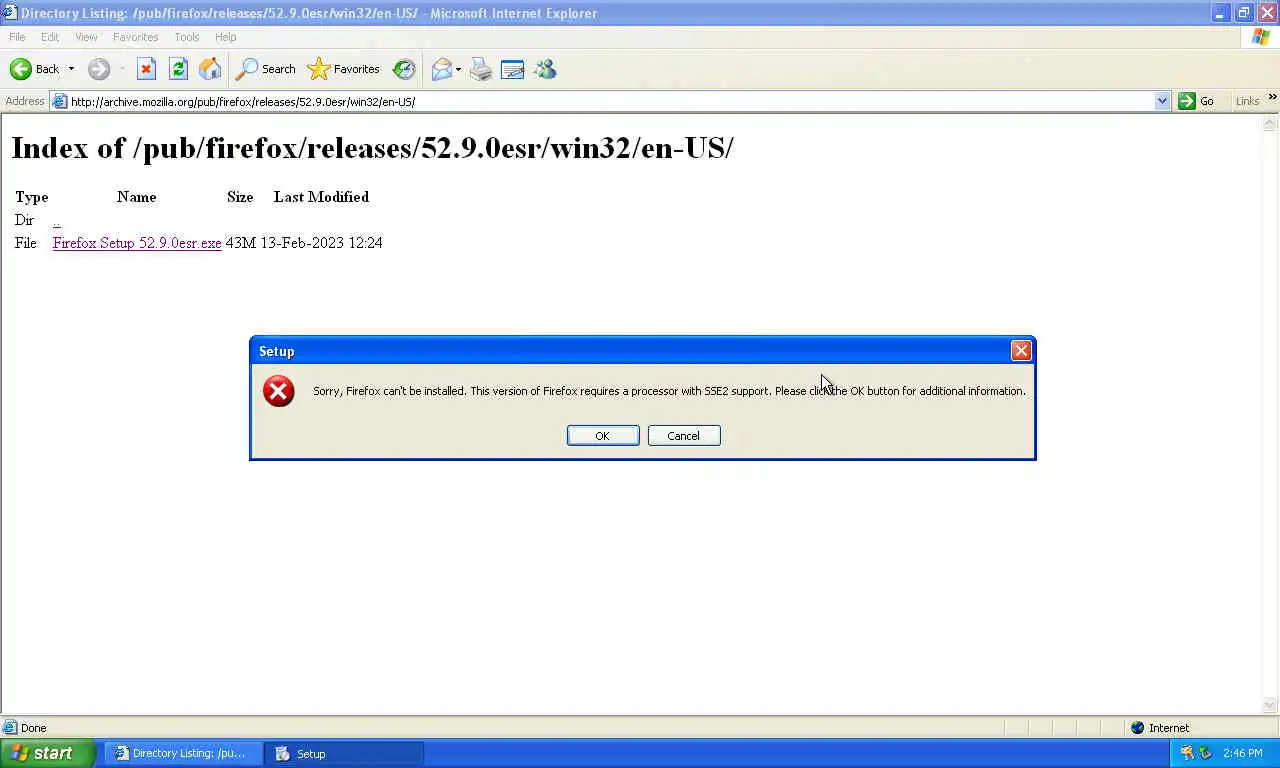
Task: Open the Search pane from toolbar
Action: click(x=266, y=69)
